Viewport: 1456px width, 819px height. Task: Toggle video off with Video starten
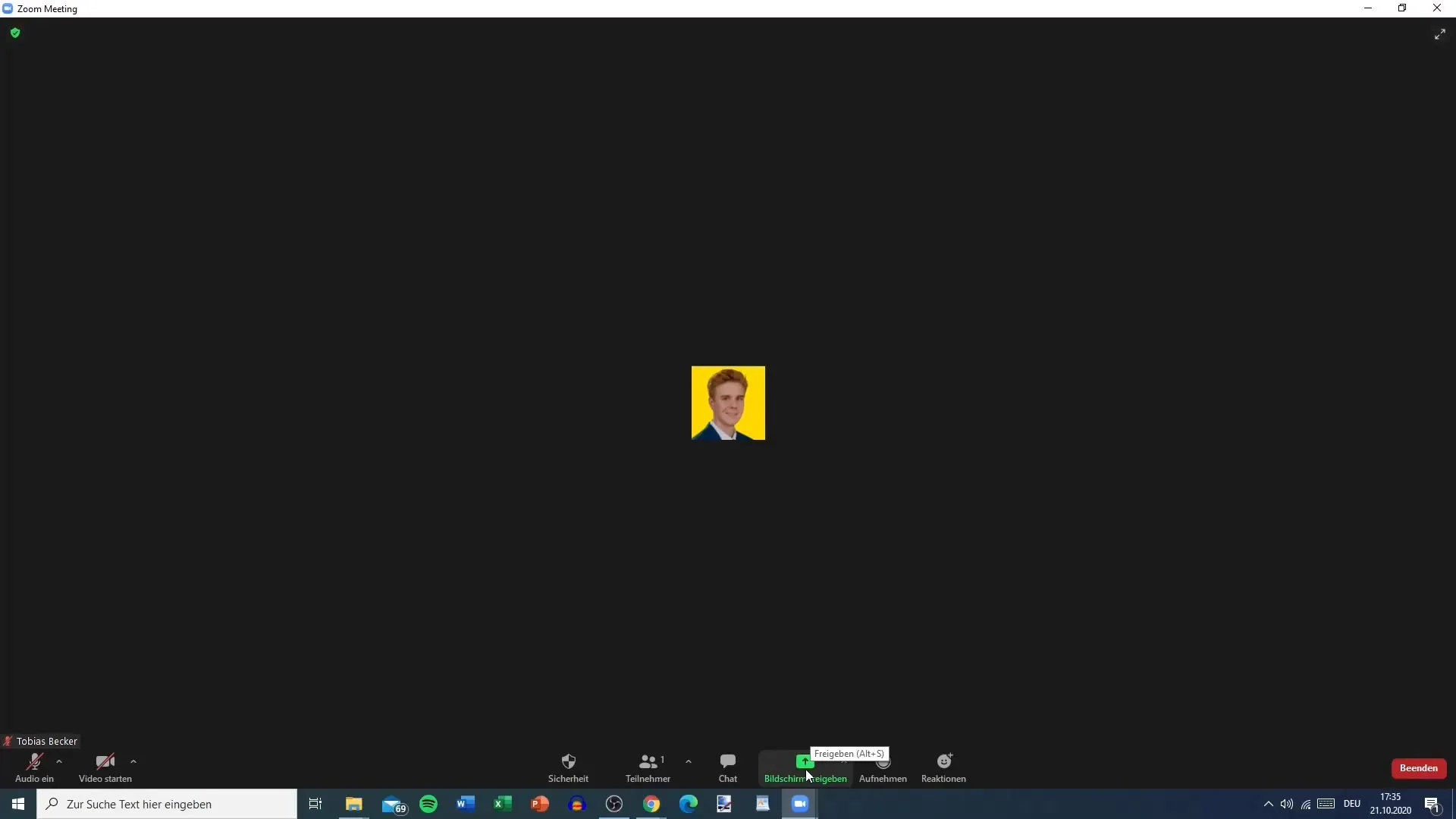[x=105, y=767]
